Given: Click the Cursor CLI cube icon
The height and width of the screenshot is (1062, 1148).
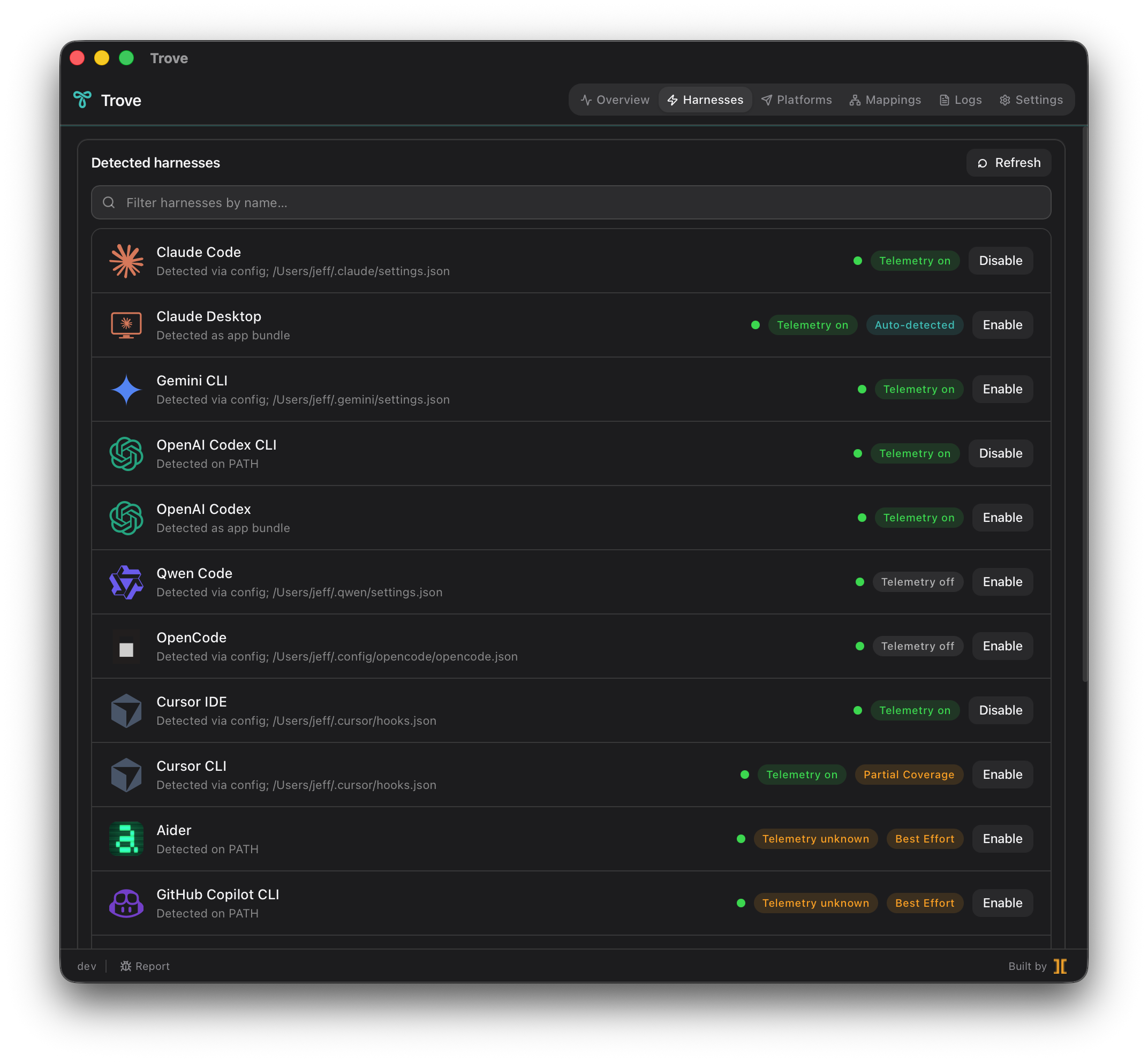Looking at the screenshot, I should coord(126,775).
